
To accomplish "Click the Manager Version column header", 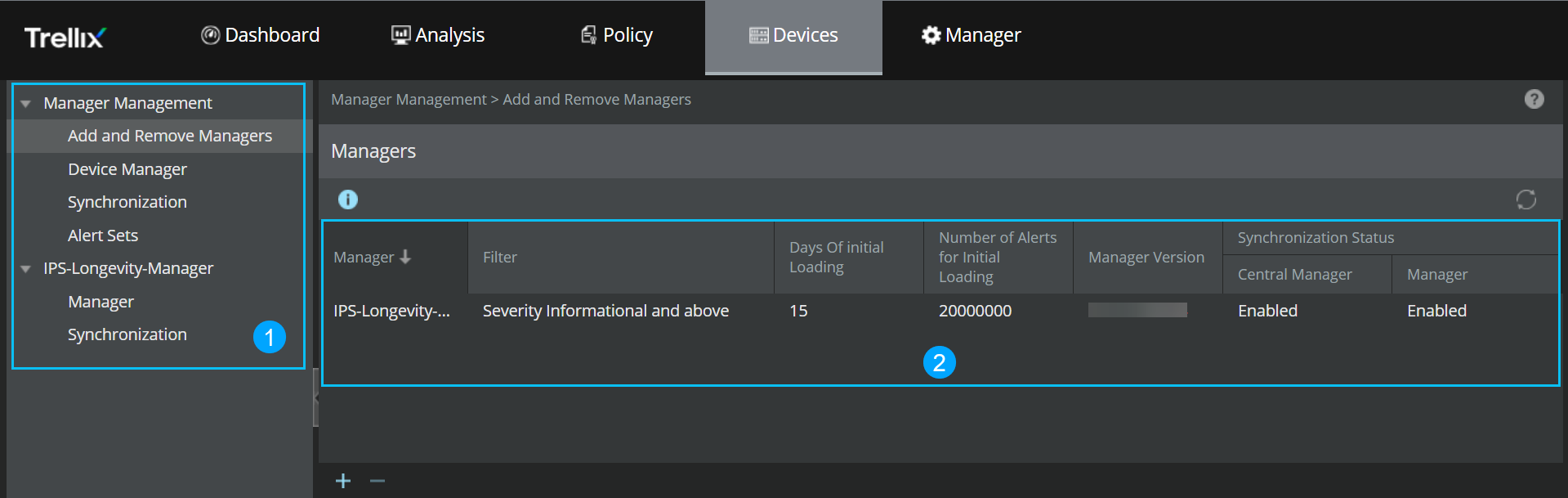I will [1146, 258].
